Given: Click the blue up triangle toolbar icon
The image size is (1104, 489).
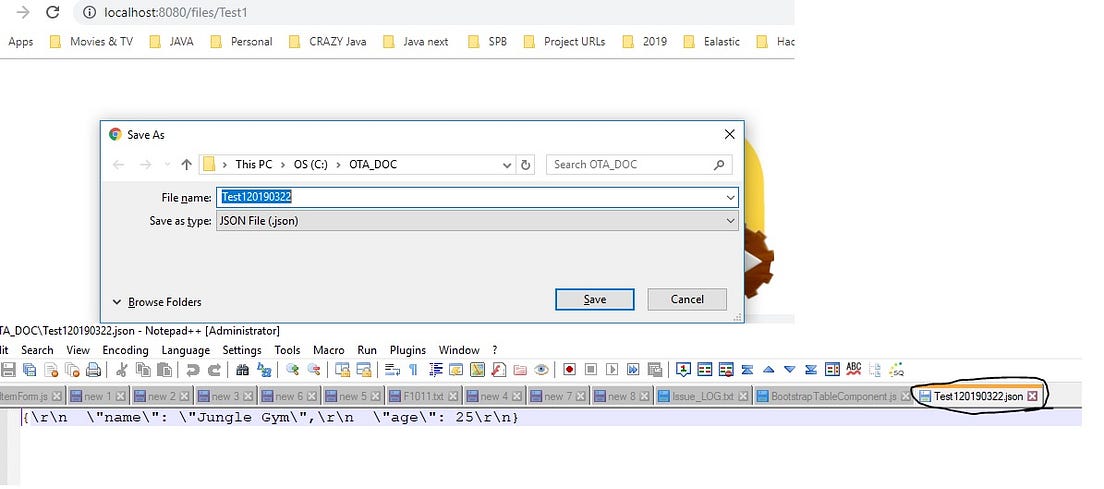Looking at the screenshot, I should pos(769,369).
